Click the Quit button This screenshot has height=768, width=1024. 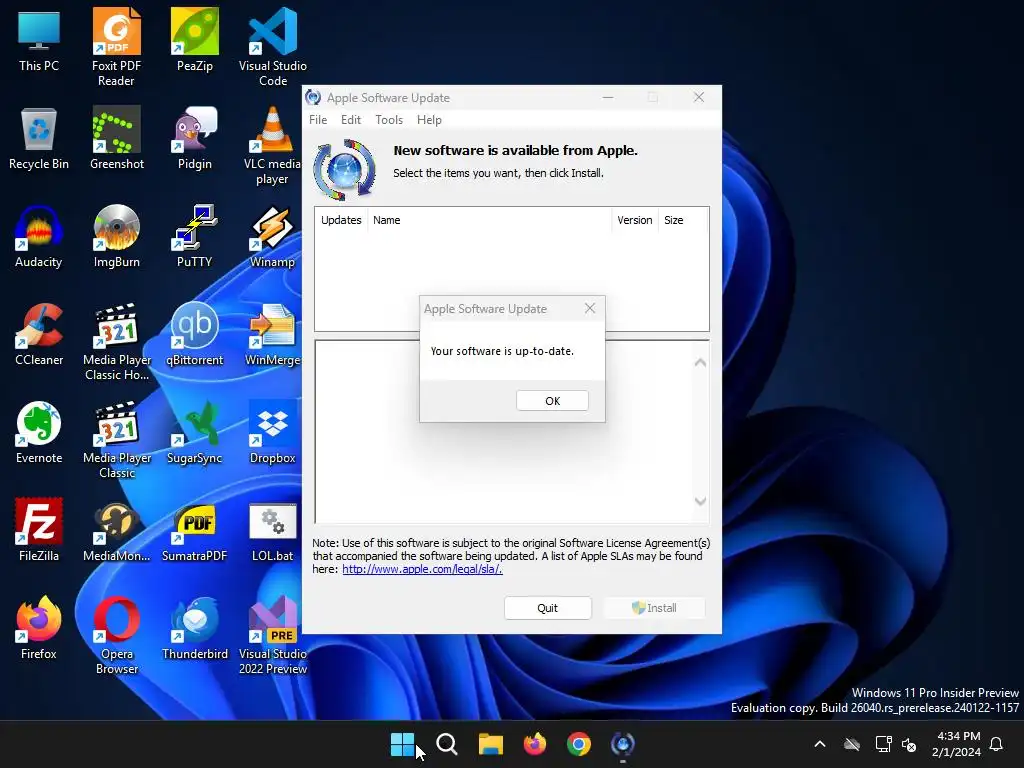[x=547, y=608]
